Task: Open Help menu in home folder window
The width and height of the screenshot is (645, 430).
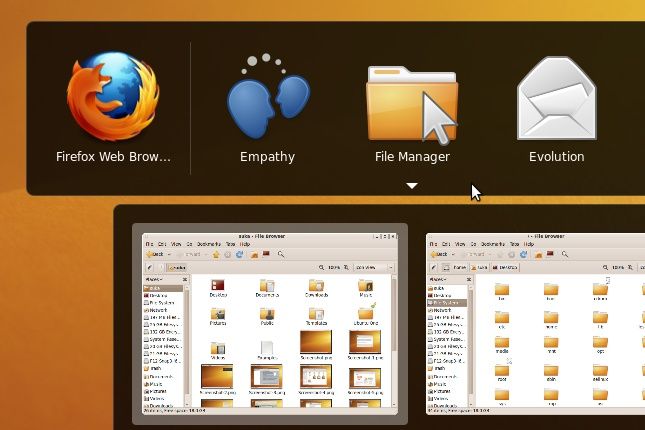Action: 245,244
